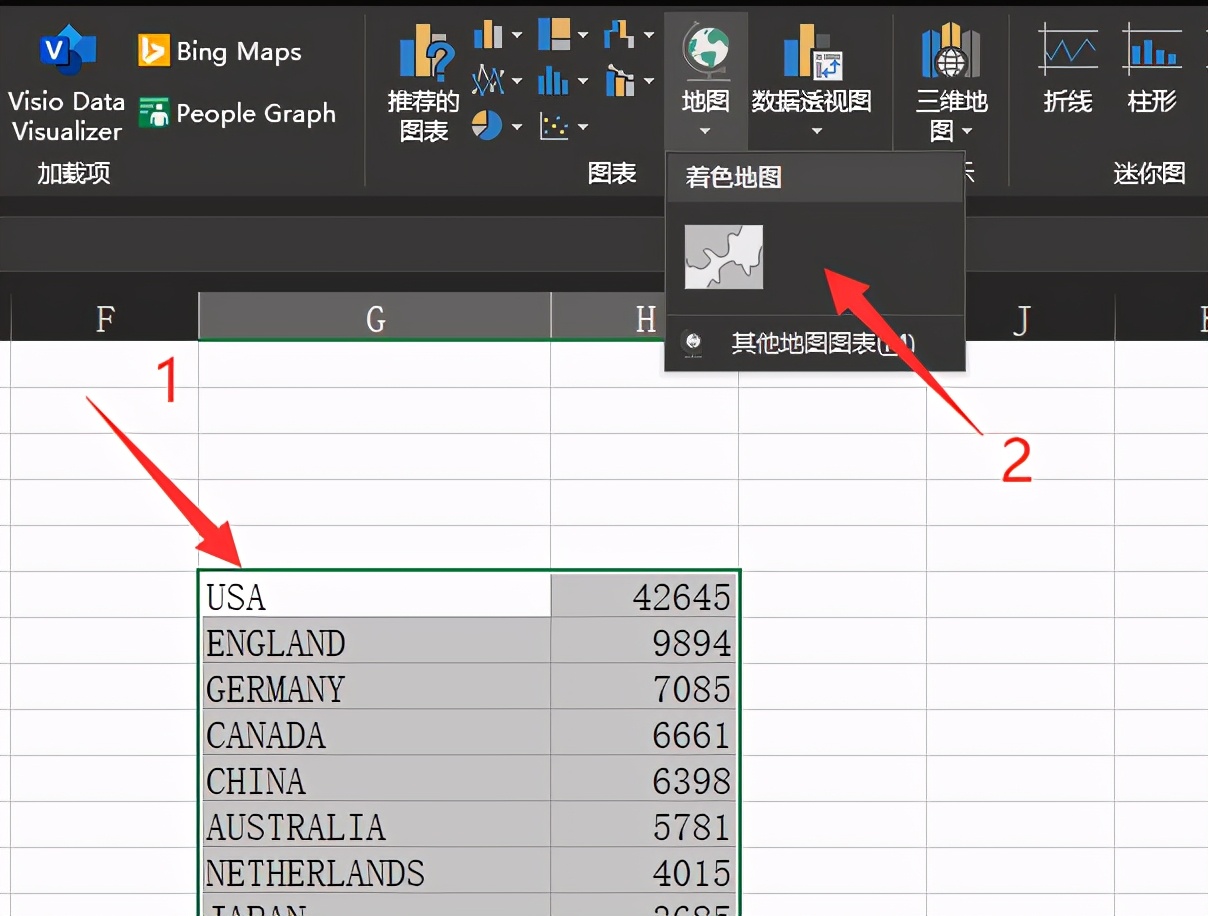Open the Bing Maps add-in
Screen dimensions: 1208x916
click(x=218, y=50)
